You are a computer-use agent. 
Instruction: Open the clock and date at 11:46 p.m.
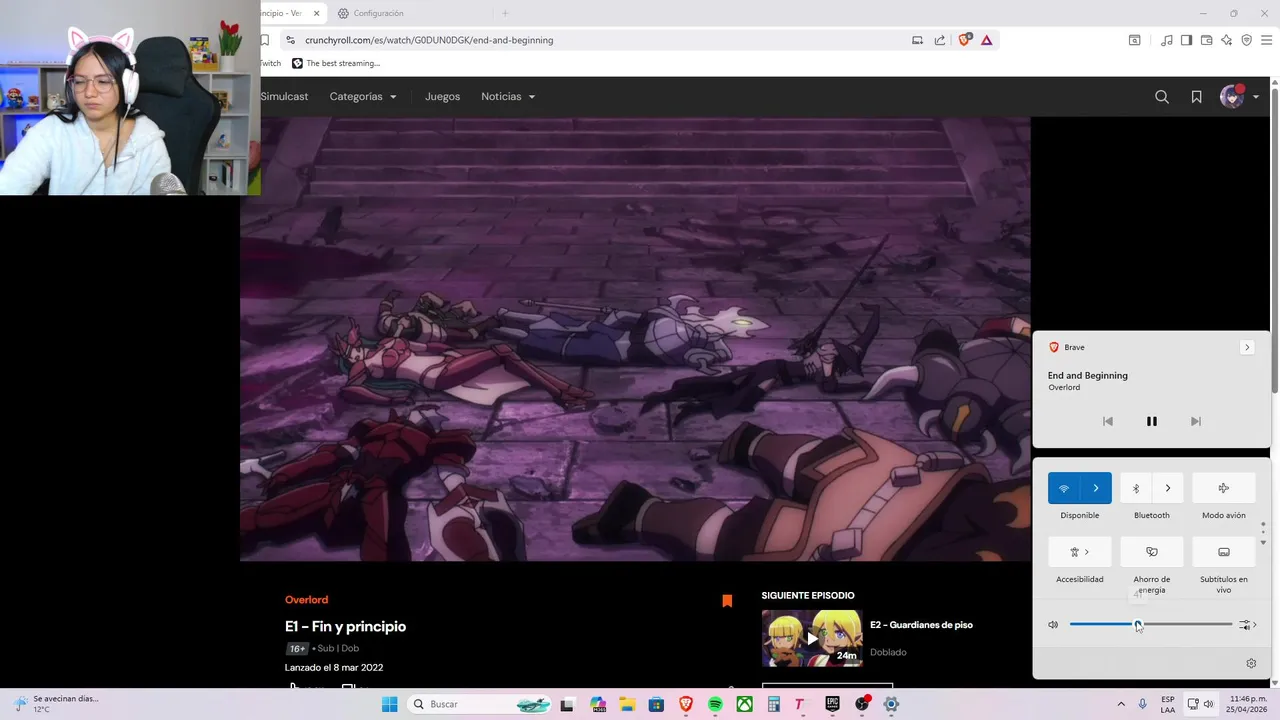1248,704
